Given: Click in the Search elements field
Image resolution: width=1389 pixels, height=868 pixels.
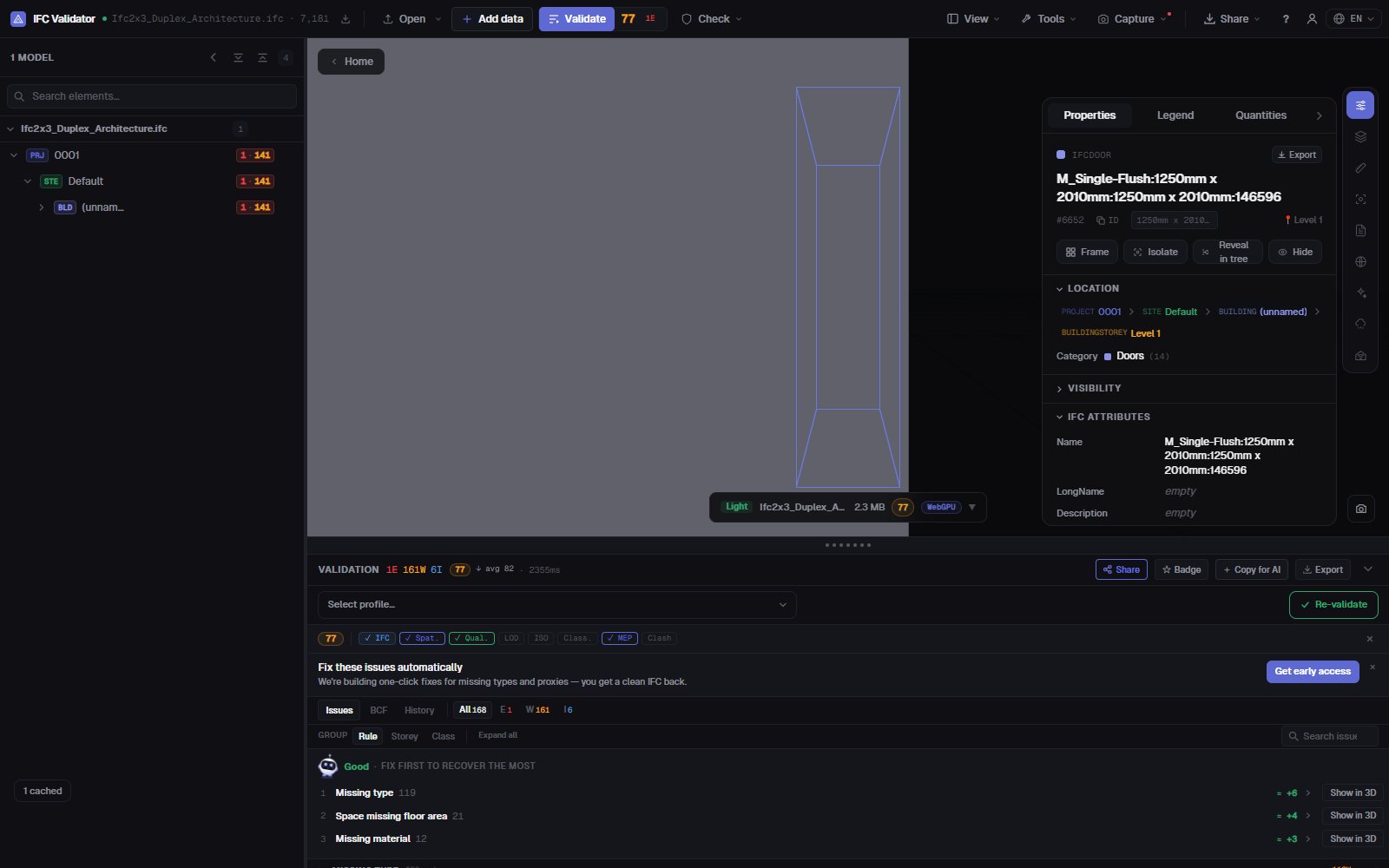Looking at the screenshot, I should (152, 96).
